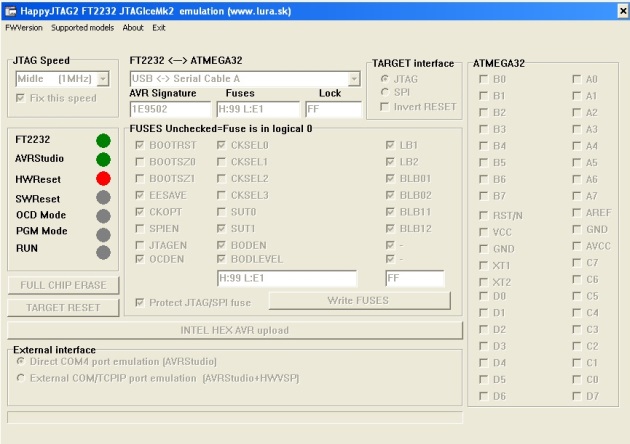Image resolution: width=630 pixels, height=444 pixels.
Task: Open the USB Serial Cable A dropdown
Action: (354, 79)
